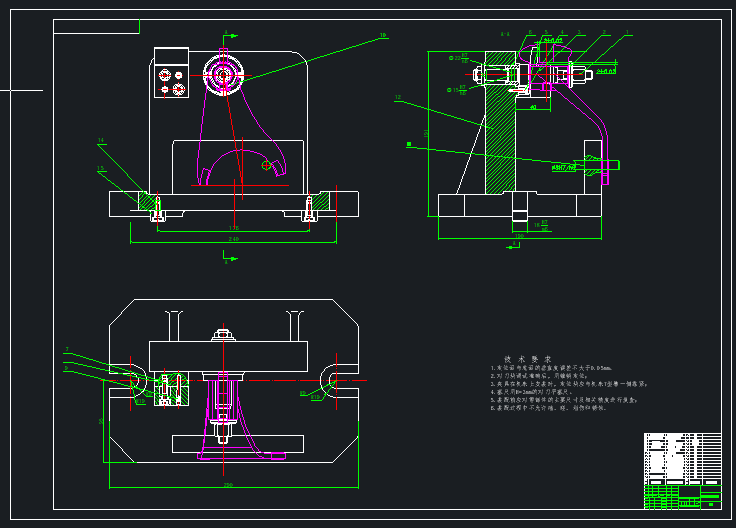
Task: Select the 22 H7/n6 fit callout
Action: 459,58
